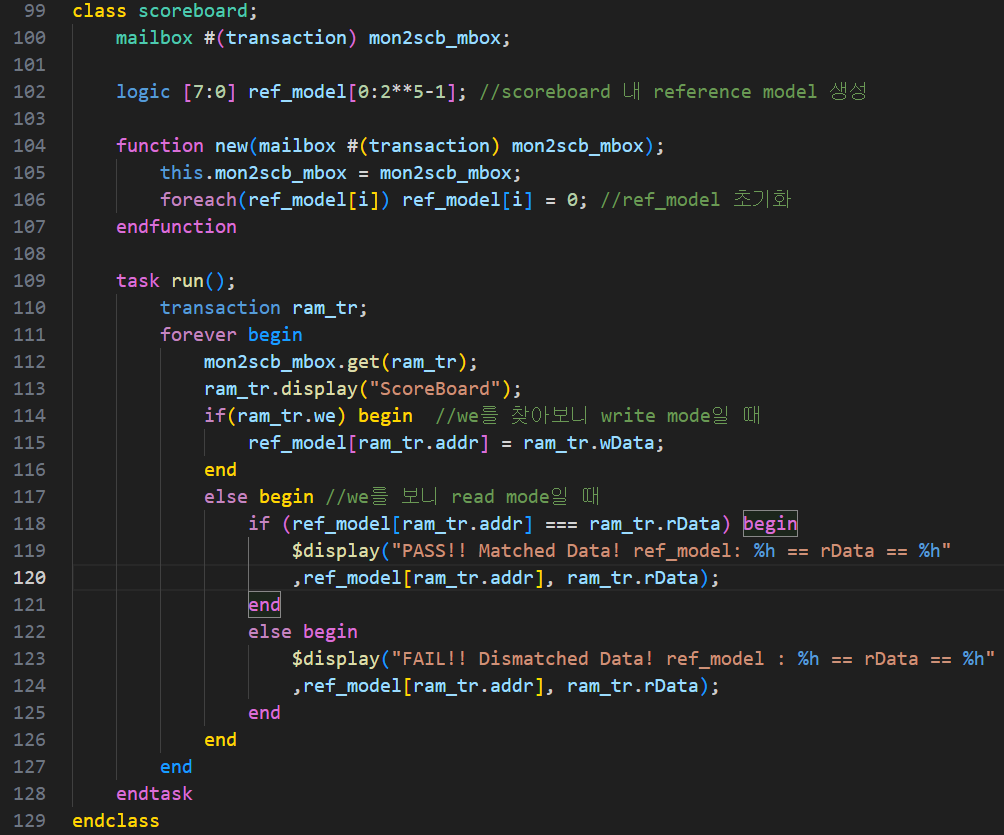The image size is (1004, 835).
Task: Click the 'endfunction' keyword
Action: pyautogui.click(x=176, y=227)
